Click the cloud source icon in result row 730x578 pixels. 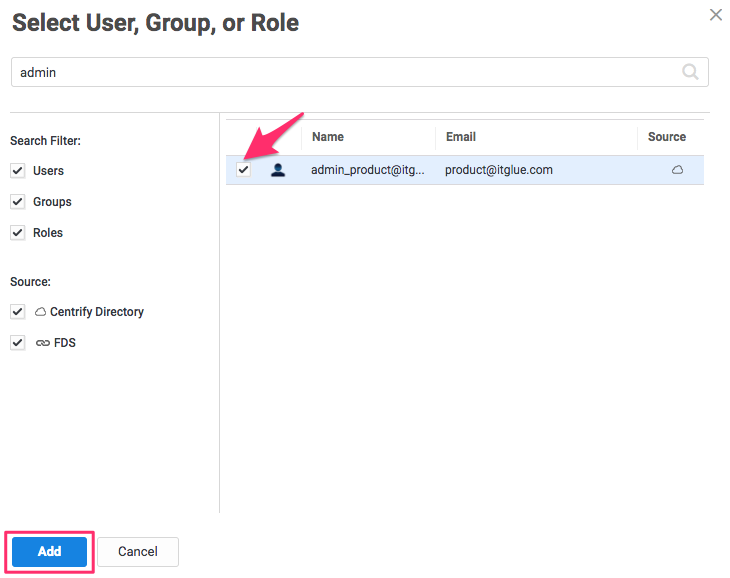677,170
